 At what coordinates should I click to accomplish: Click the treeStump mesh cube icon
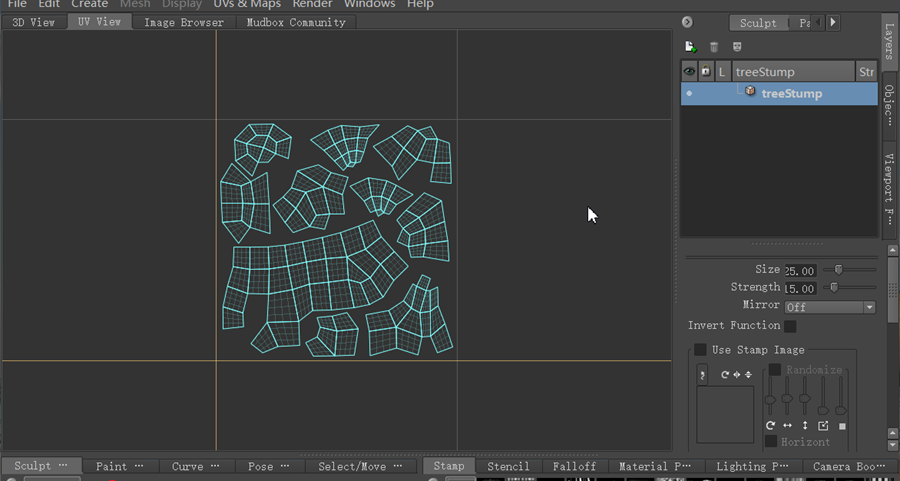tap(750, 91)
